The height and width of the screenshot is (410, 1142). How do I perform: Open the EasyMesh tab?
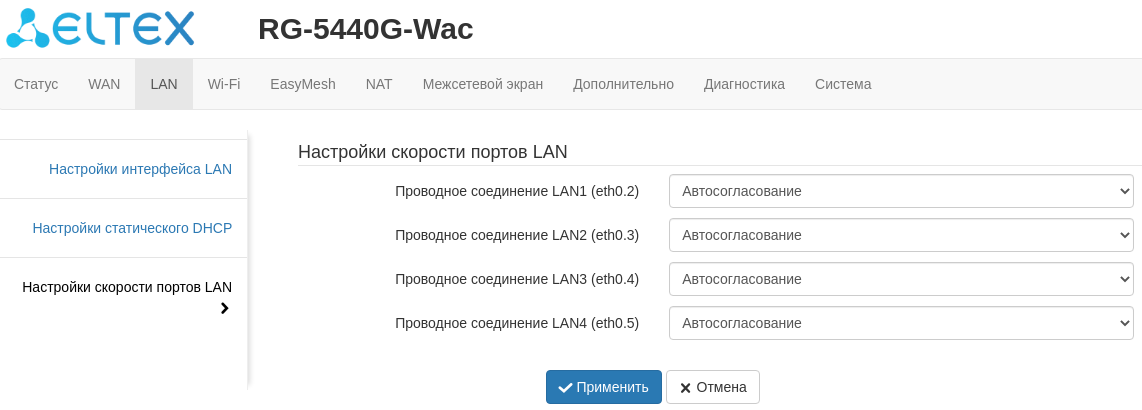303,84
